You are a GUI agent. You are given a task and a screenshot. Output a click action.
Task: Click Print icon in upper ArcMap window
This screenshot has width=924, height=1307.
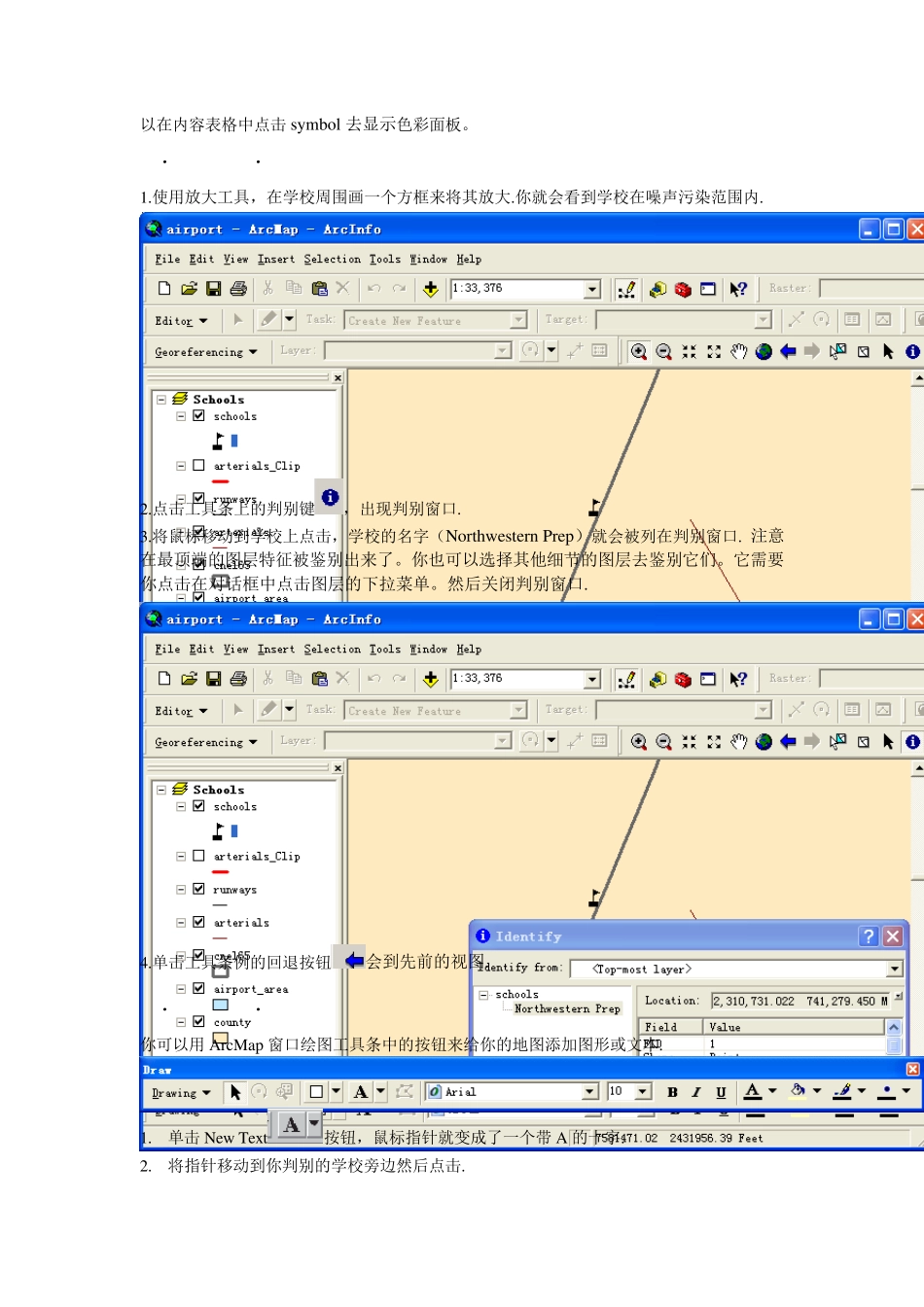pos(238,288)
